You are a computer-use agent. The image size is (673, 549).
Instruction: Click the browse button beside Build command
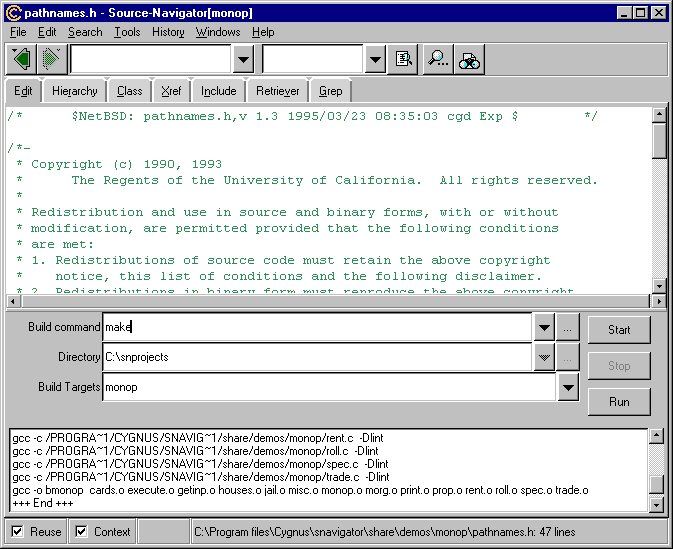[x=568, y=328]
